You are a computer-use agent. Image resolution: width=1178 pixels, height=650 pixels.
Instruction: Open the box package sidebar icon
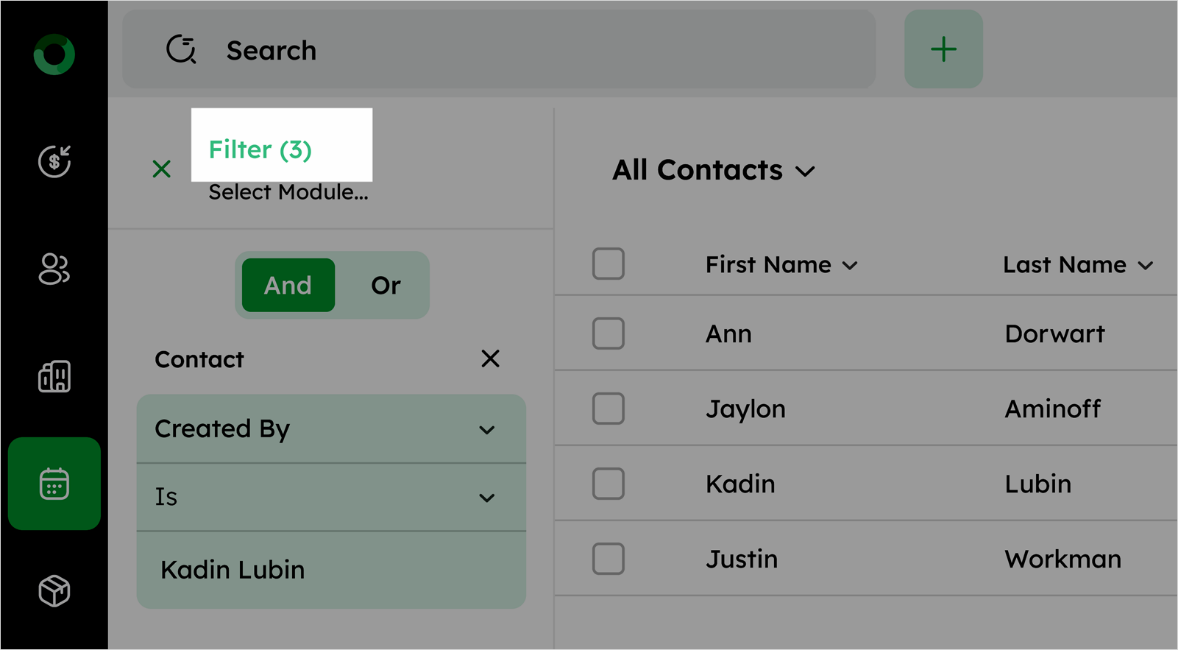[54, 591]
